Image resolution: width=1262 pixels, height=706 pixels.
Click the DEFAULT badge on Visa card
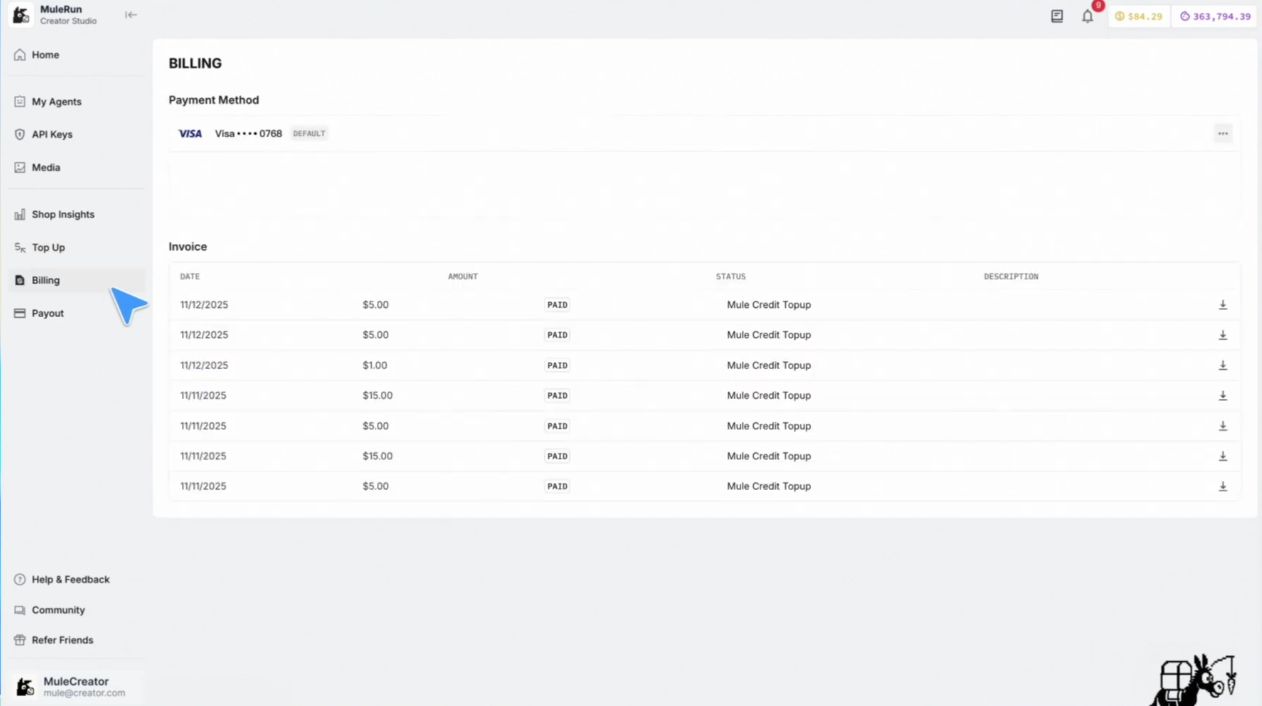309,133
